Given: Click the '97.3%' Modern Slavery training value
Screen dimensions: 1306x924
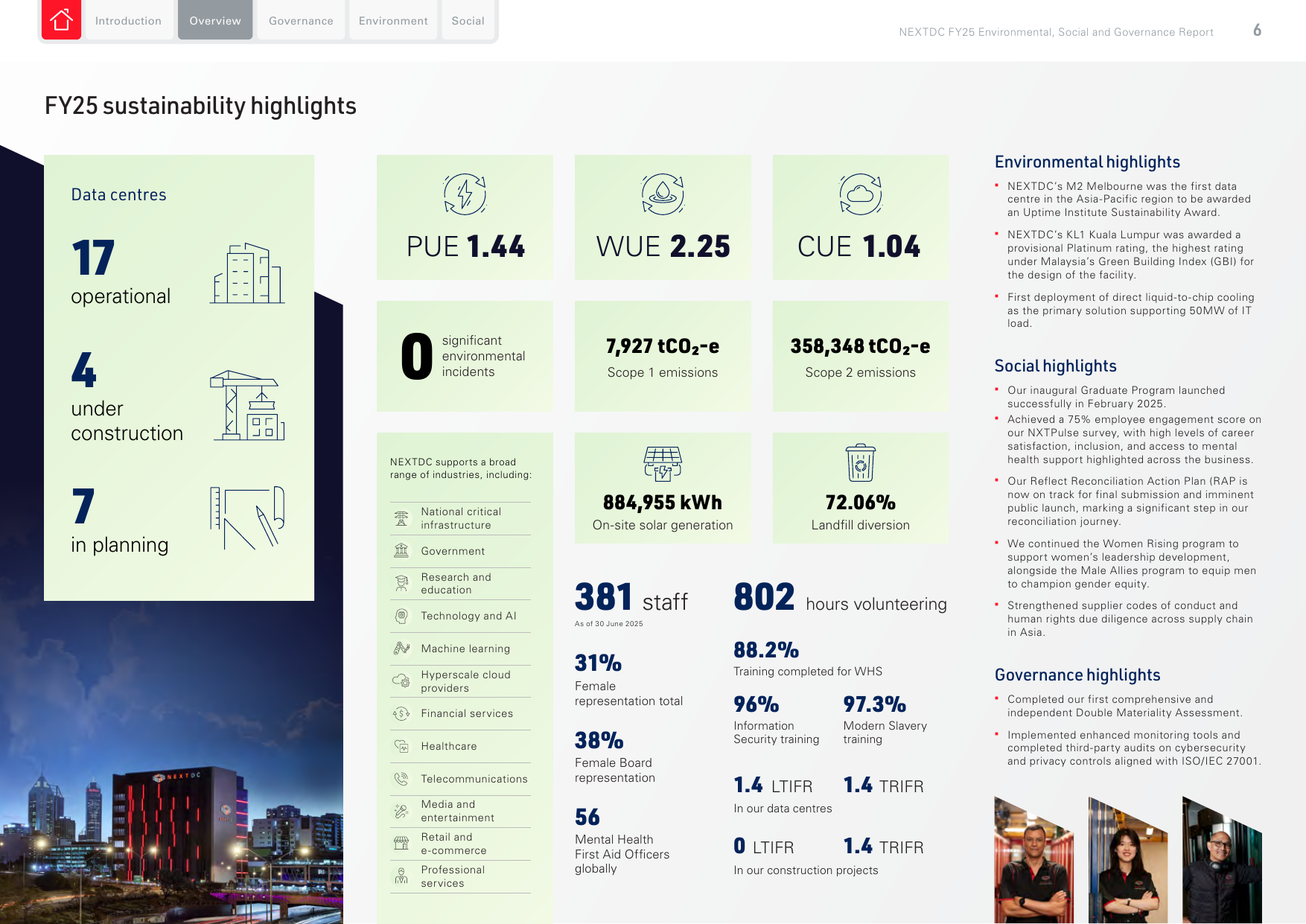Looking at the screenshot, I should [875, 704].
